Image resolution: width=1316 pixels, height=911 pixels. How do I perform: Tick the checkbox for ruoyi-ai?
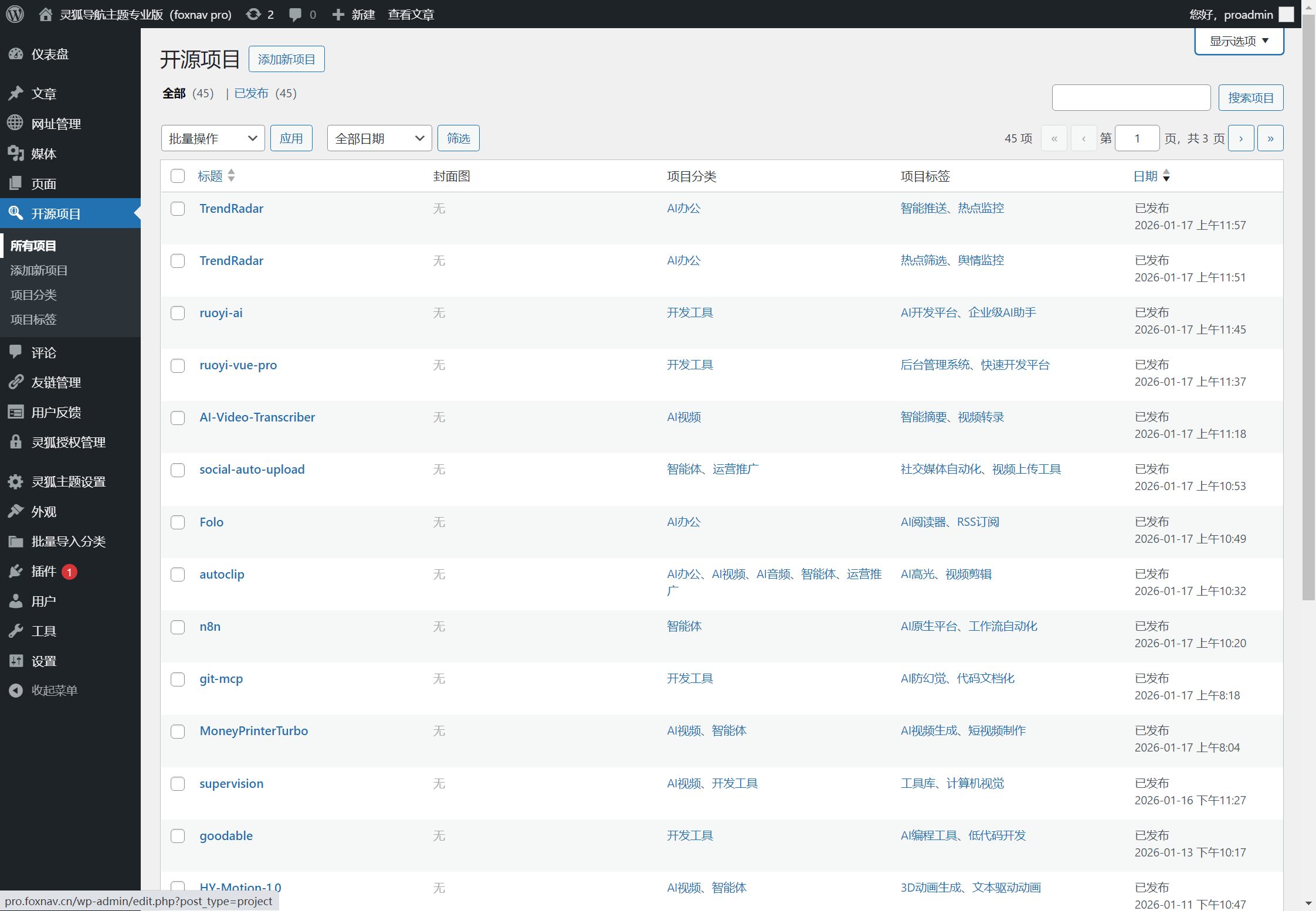click(178, 313)
